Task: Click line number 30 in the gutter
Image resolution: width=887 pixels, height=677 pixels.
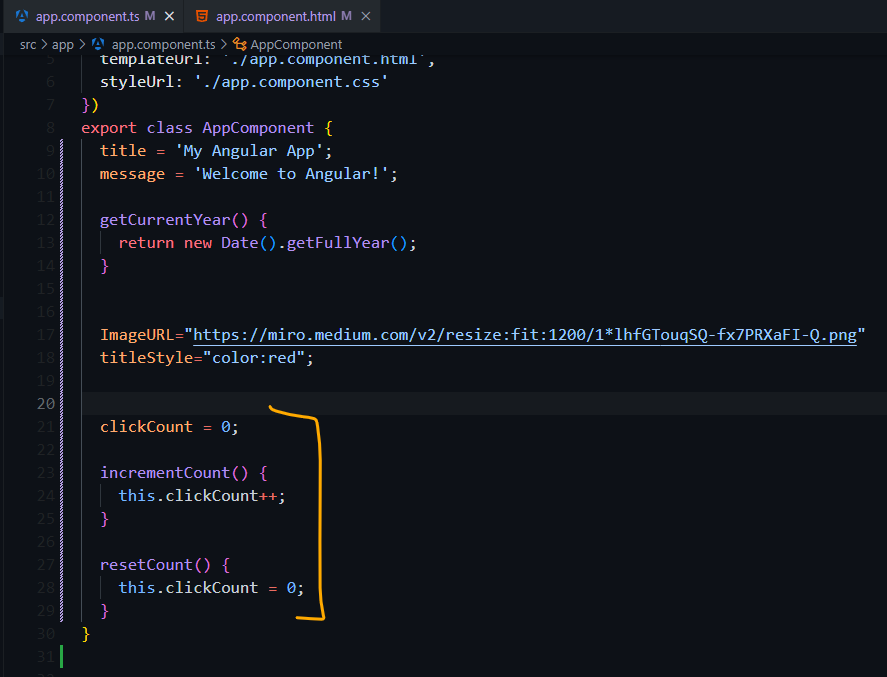Action: 46,633
